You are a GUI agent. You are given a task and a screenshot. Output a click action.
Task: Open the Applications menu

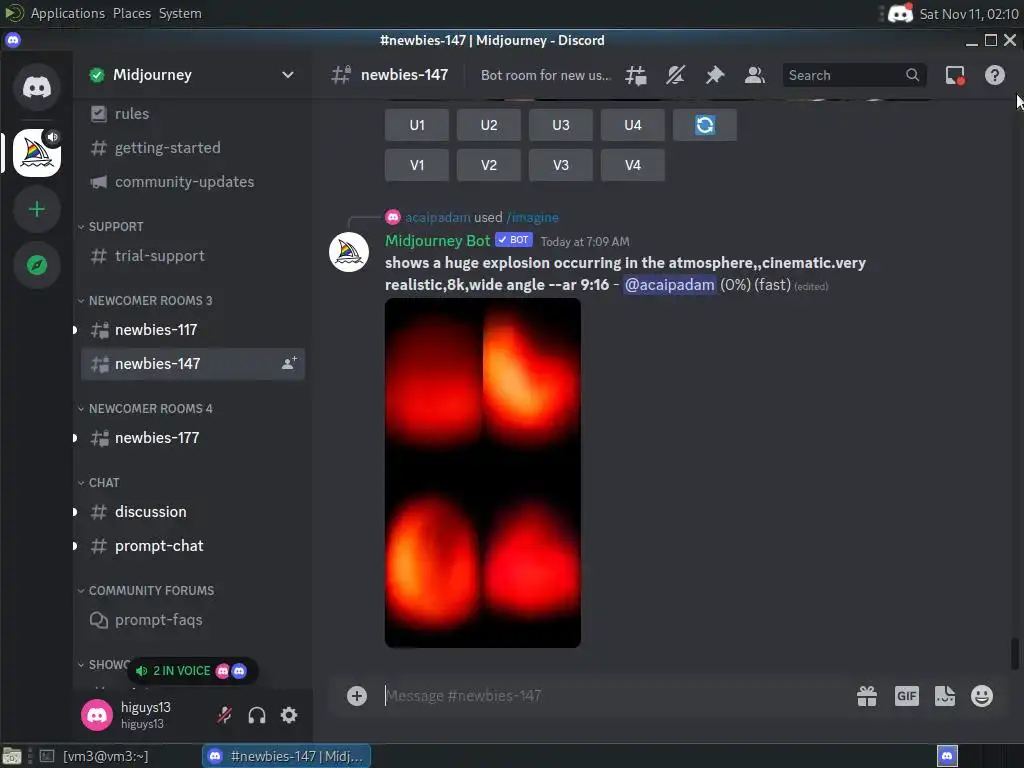pos(67,13)
